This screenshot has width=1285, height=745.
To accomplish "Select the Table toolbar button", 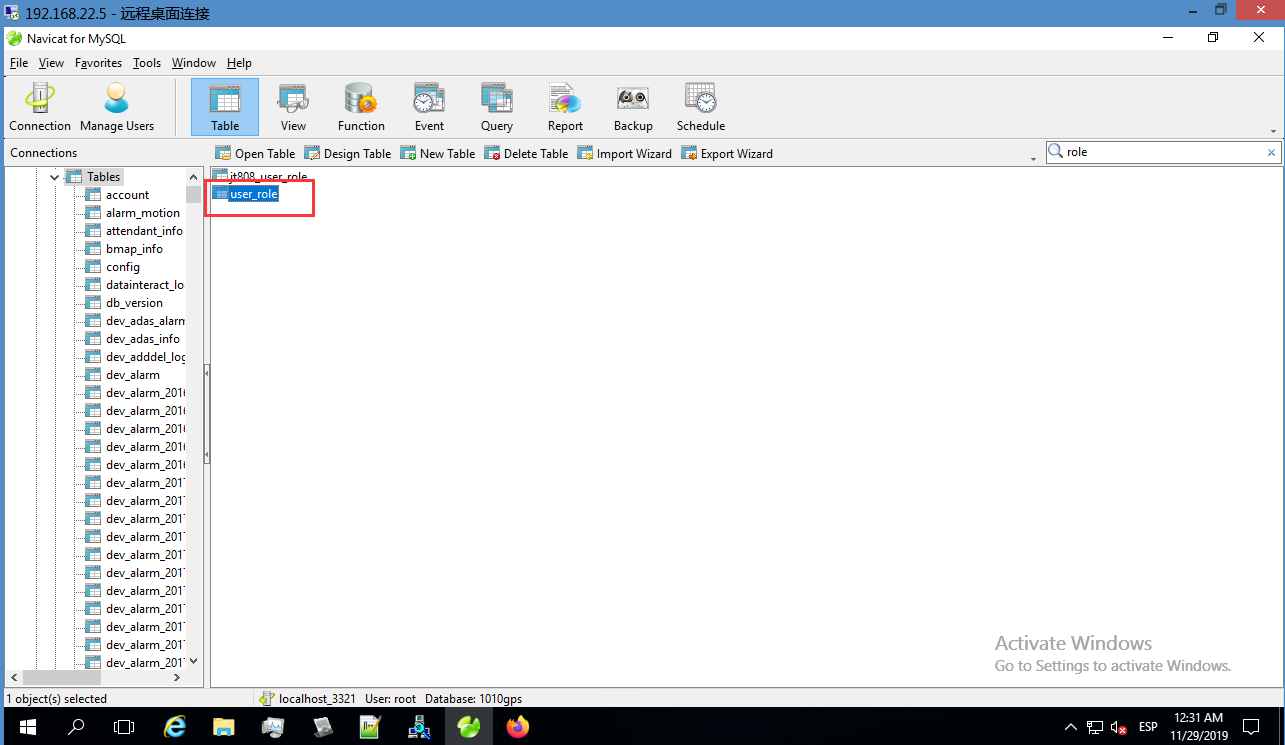I will pos(225,107).
